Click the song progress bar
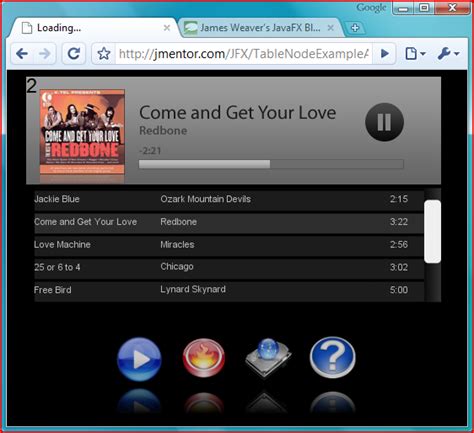 pyautogui.click(x=271, y=164)
